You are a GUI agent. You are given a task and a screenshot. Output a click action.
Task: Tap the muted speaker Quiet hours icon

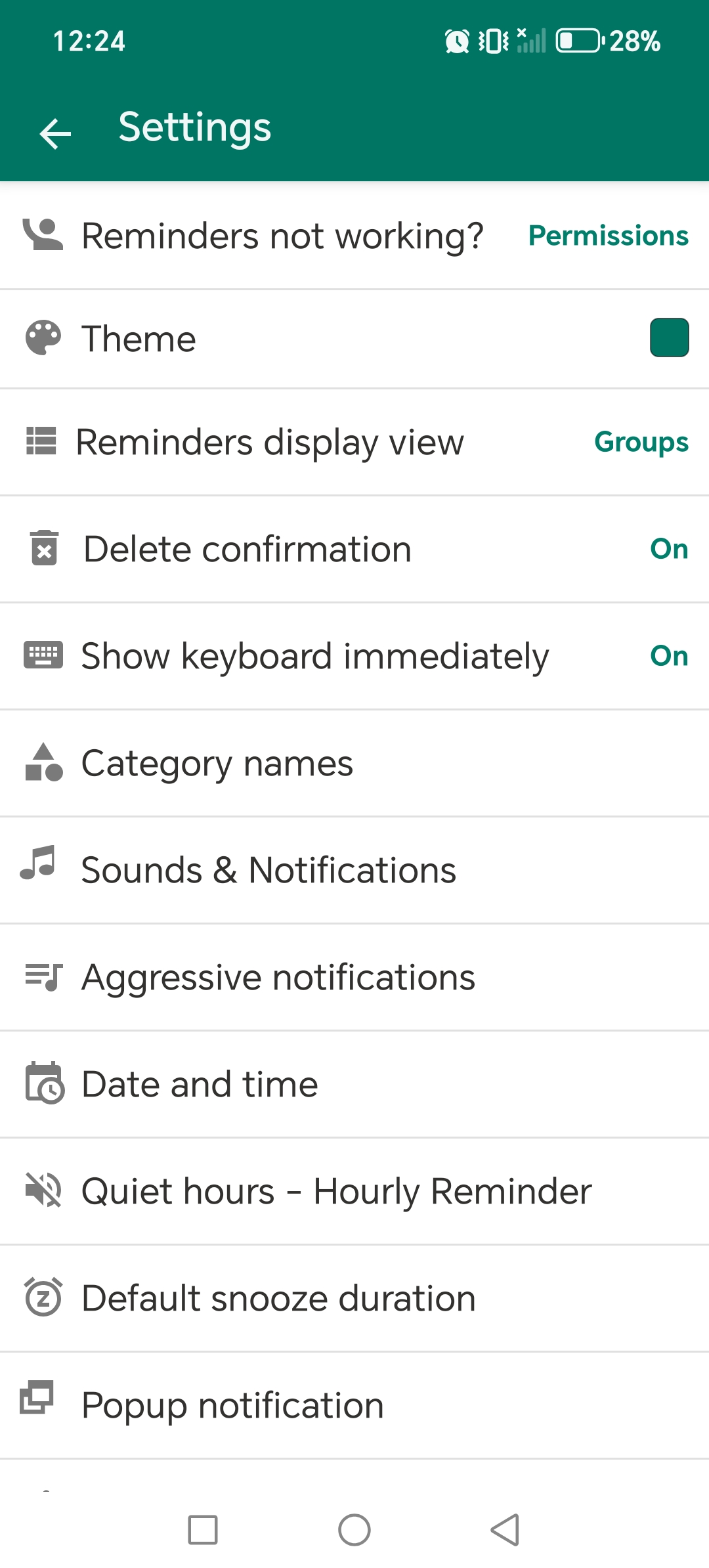43,1190
